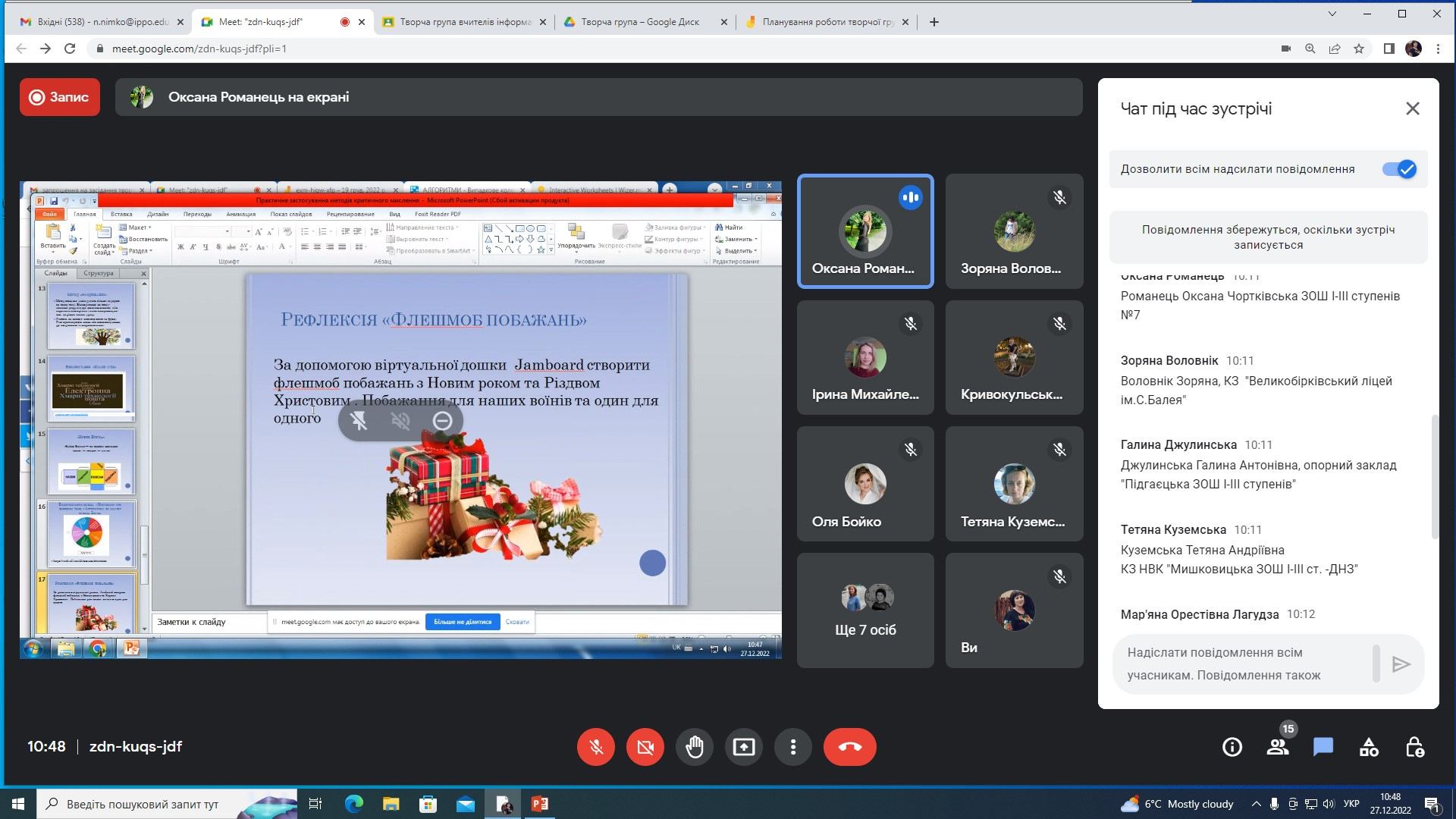Switch to Вхідні Gmail inbox tab
Screen dimensions: 1456x819
pyautogui.click(x=101, y=22)
